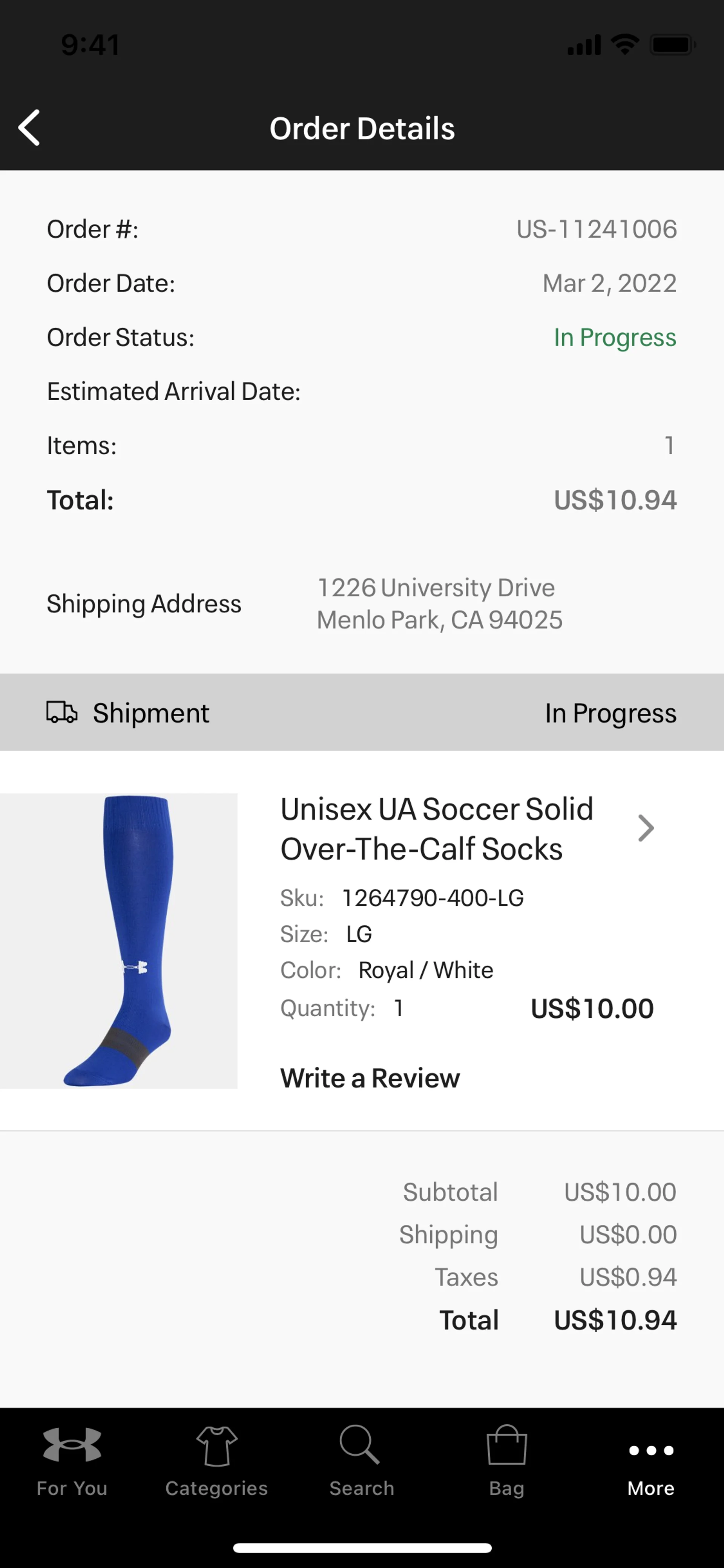Tap the order number US-11241006
The image size is (724, 1568).
point(596,229)
